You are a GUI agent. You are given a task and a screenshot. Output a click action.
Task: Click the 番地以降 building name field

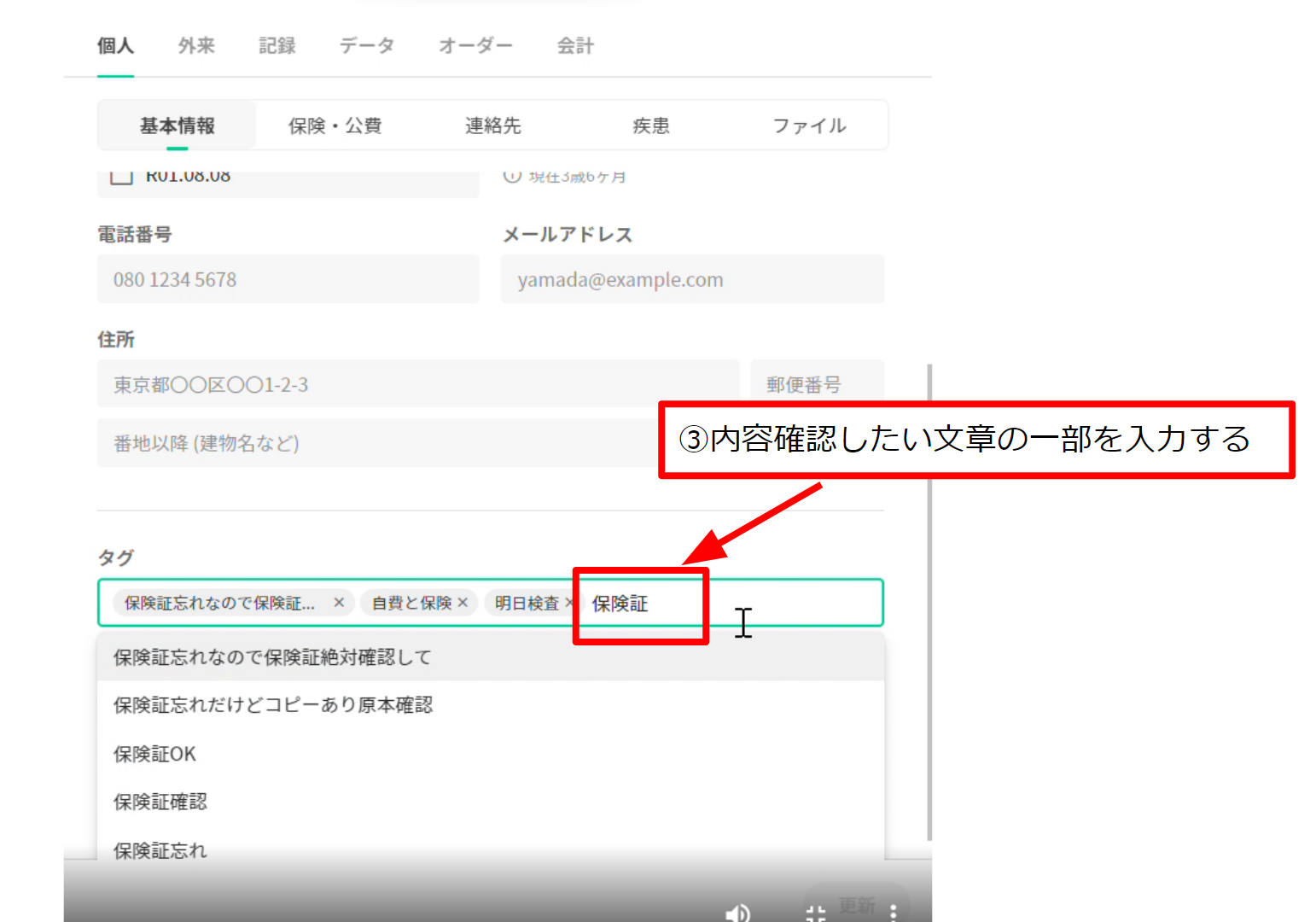coord(378,442)
